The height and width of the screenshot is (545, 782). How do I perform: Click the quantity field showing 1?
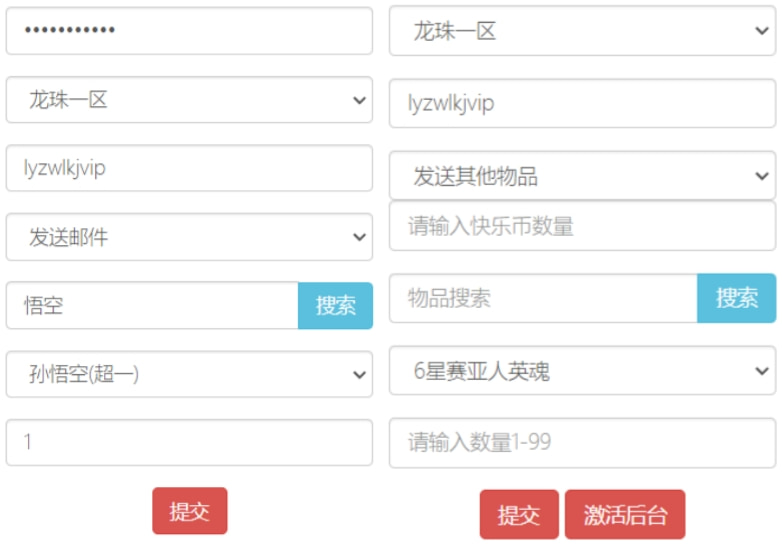pos(189,442)
